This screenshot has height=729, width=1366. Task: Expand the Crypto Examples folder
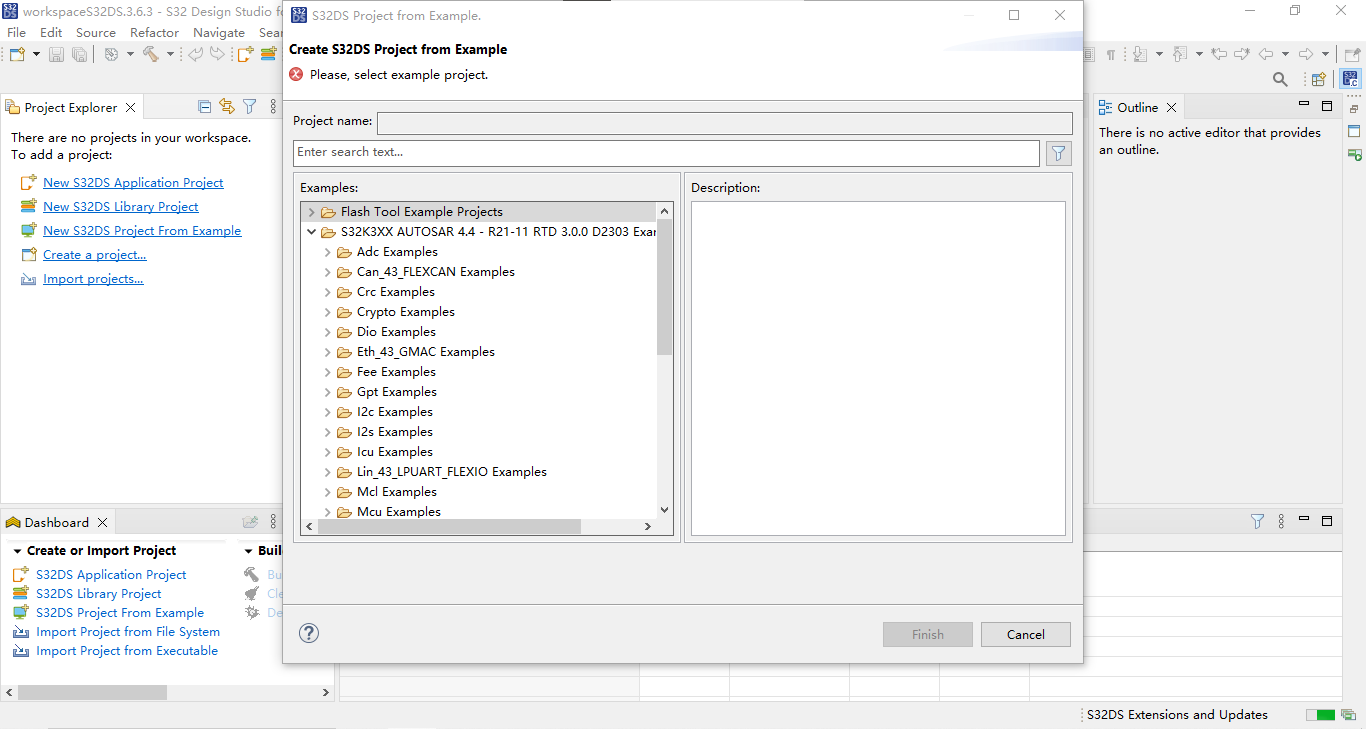click(328, 312)
